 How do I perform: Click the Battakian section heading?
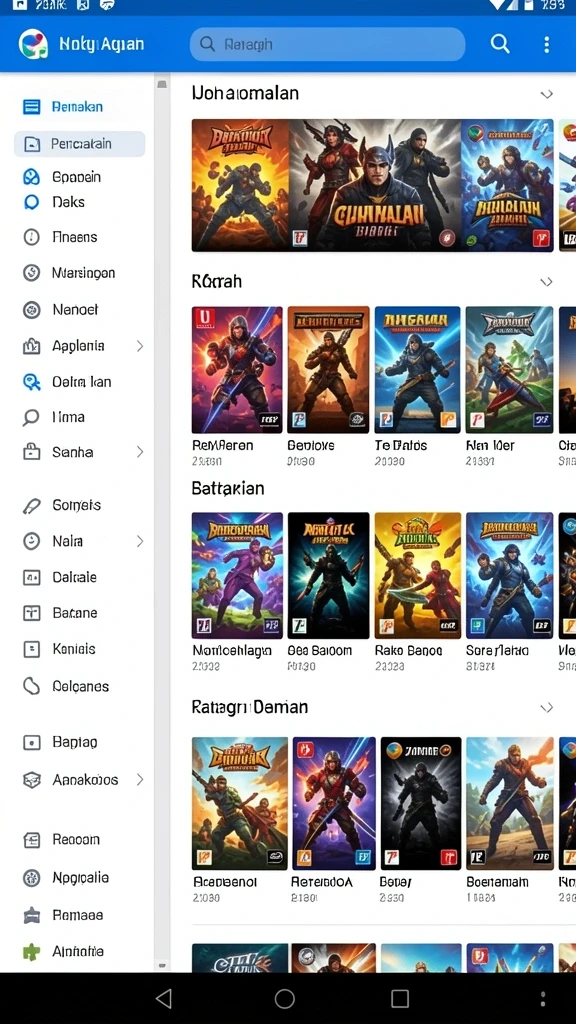(227, 488)
